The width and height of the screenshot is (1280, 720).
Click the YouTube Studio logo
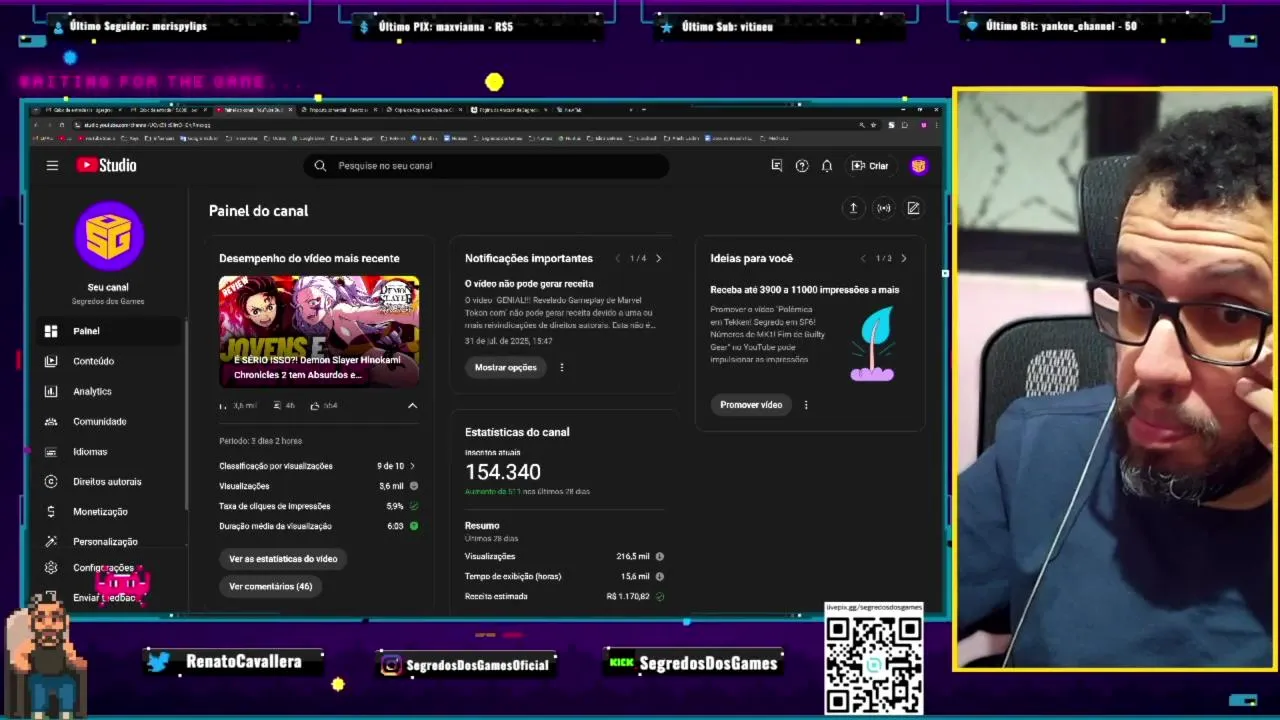(106, 166)
